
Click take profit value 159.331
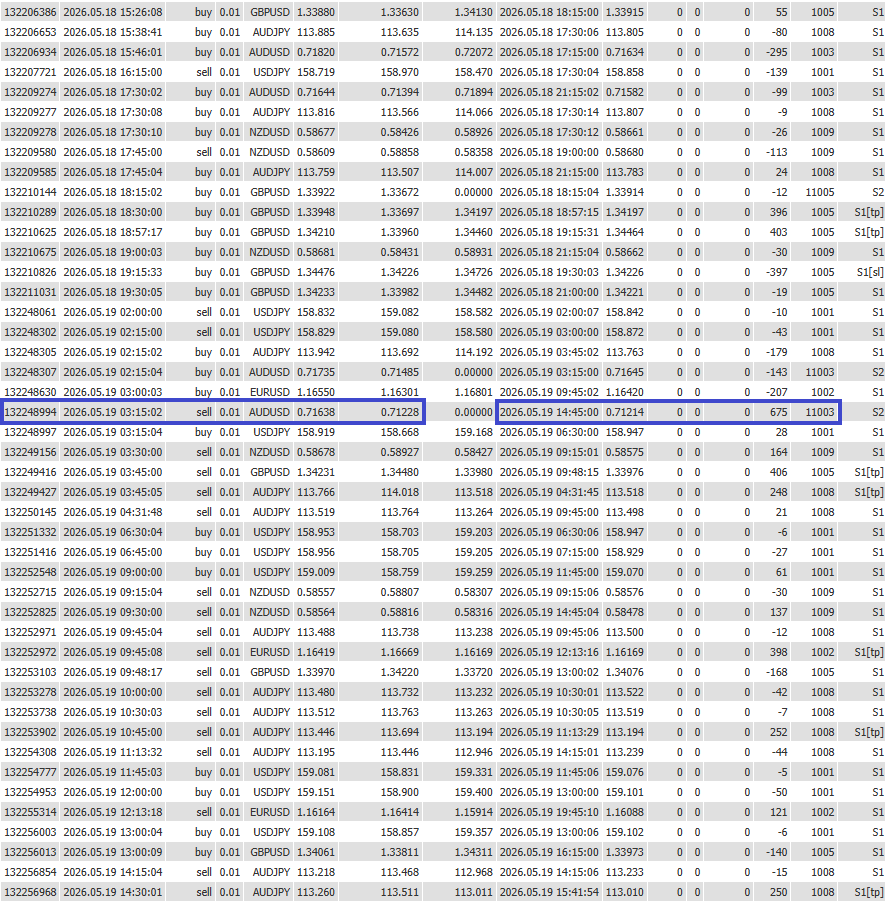tap(474, 772)
